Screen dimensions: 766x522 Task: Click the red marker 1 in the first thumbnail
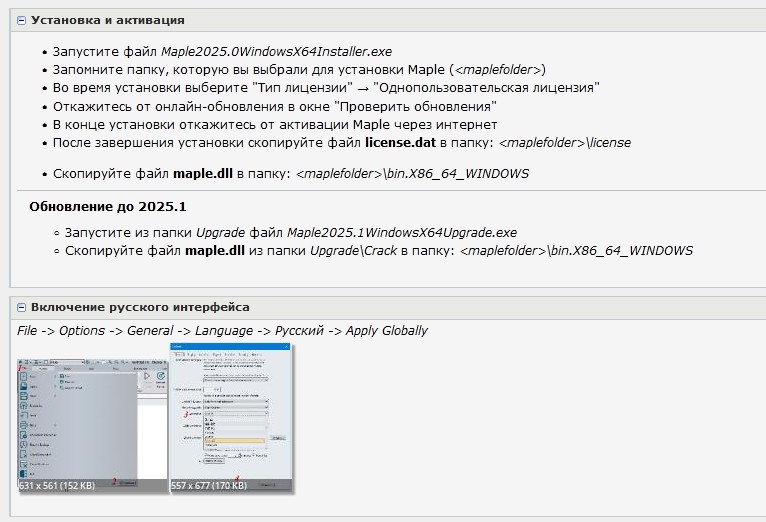[22, 369]
